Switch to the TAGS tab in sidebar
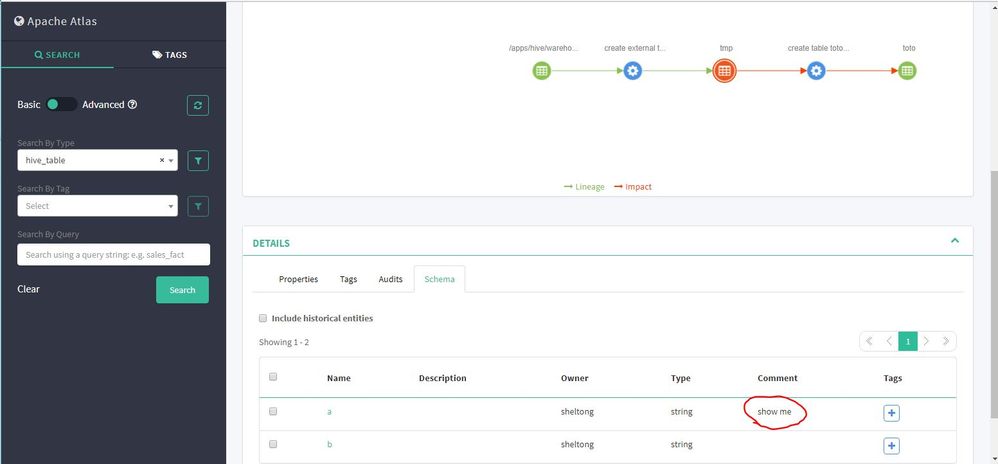The height and width of the screenshot is (464, 998). tap(169, 55)
